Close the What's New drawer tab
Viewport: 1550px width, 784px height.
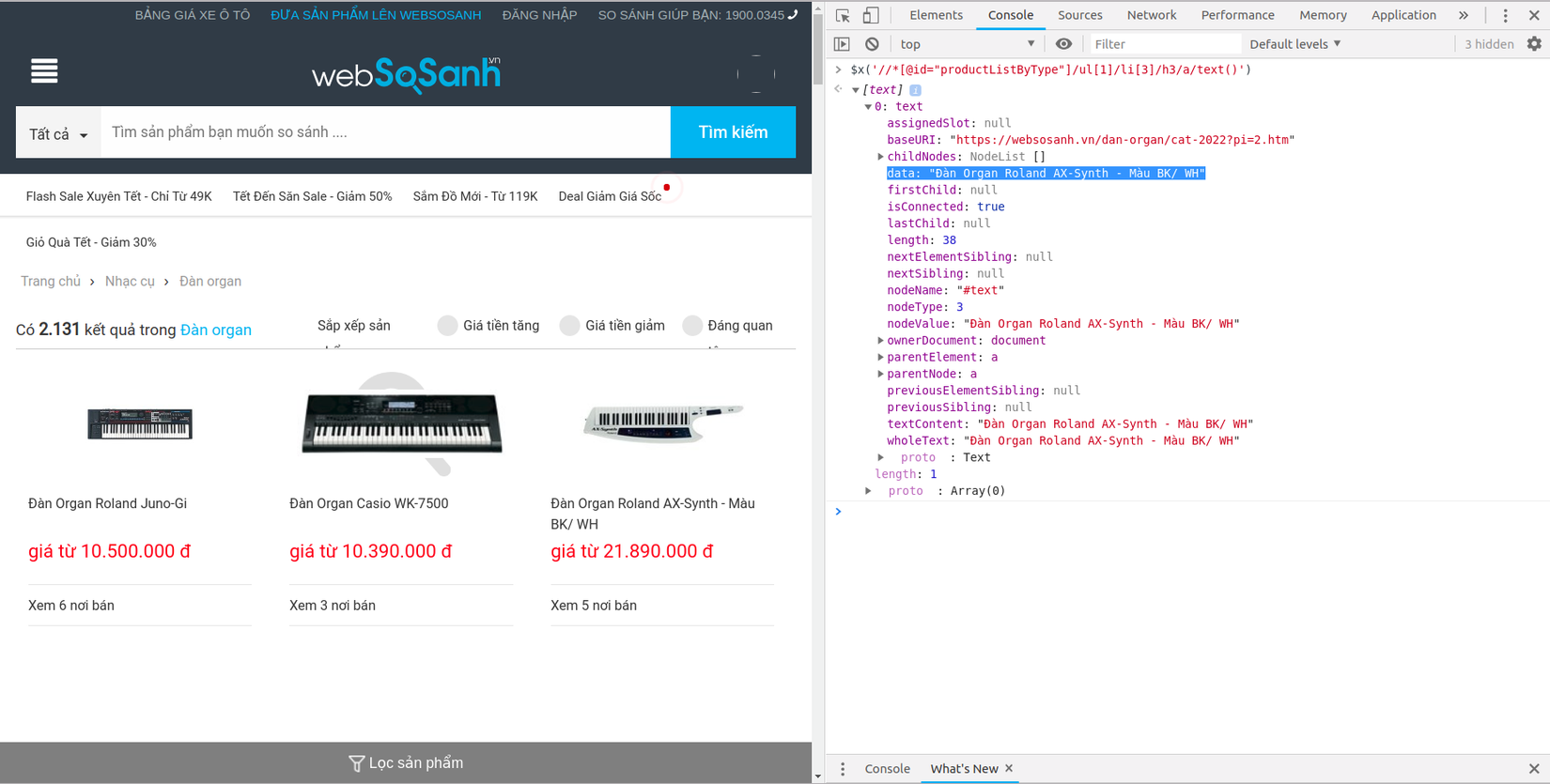[1009, 768]
